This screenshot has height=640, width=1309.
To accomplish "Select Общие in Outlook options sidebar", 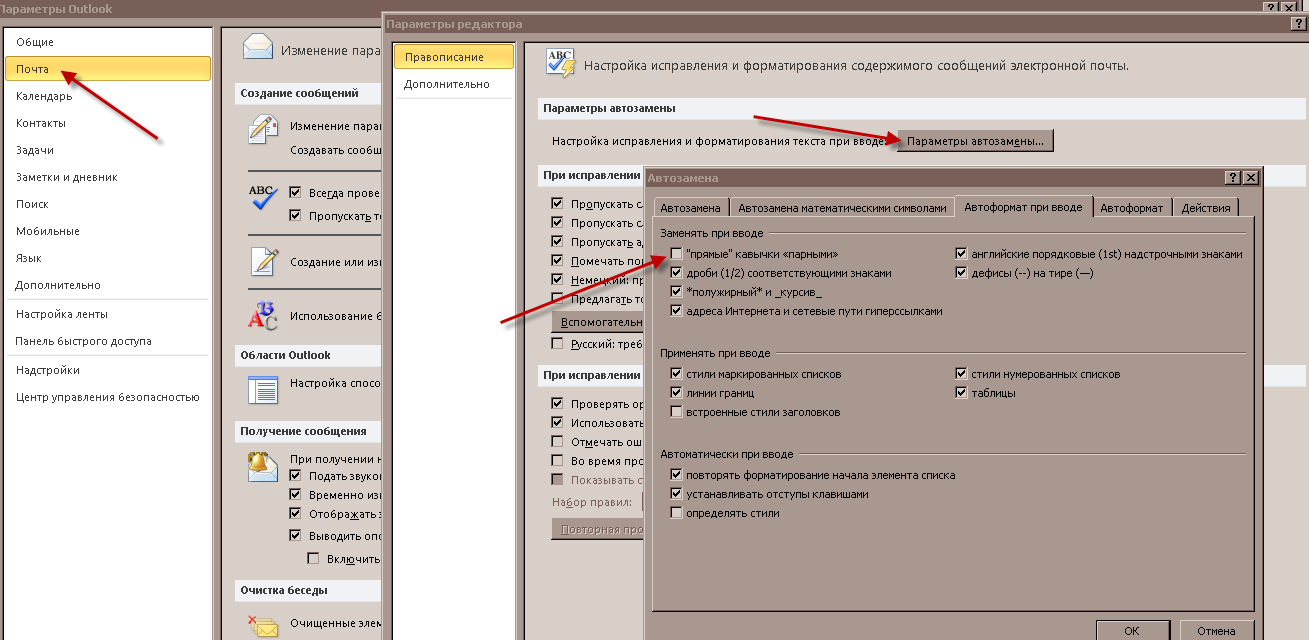I will click(x=108, y=42).
